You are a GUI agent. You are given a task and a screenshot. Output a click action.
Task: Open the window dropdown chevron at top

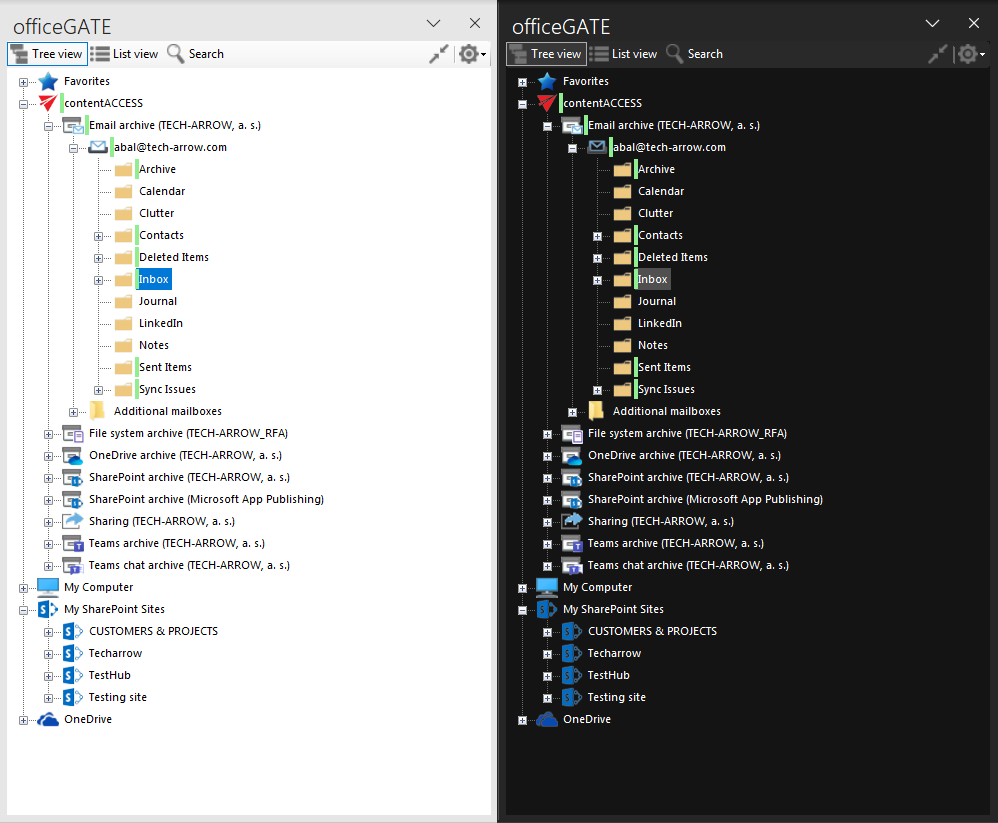point(433,23)
